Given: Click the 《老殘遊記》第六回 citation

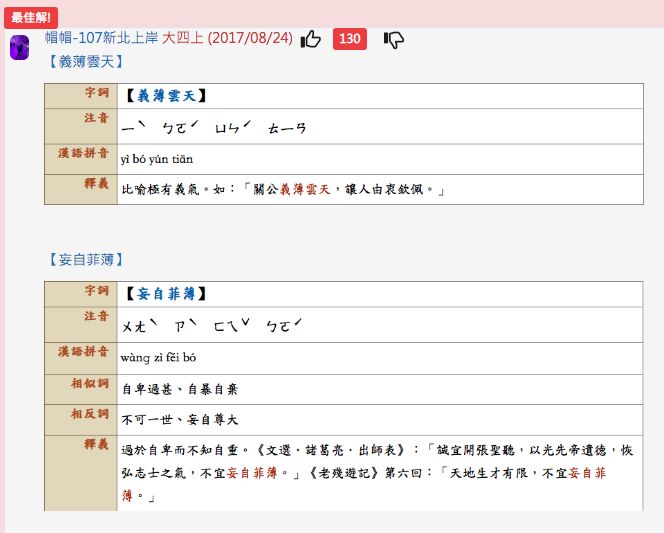Looking at the screenshot, I should point(365,473).
